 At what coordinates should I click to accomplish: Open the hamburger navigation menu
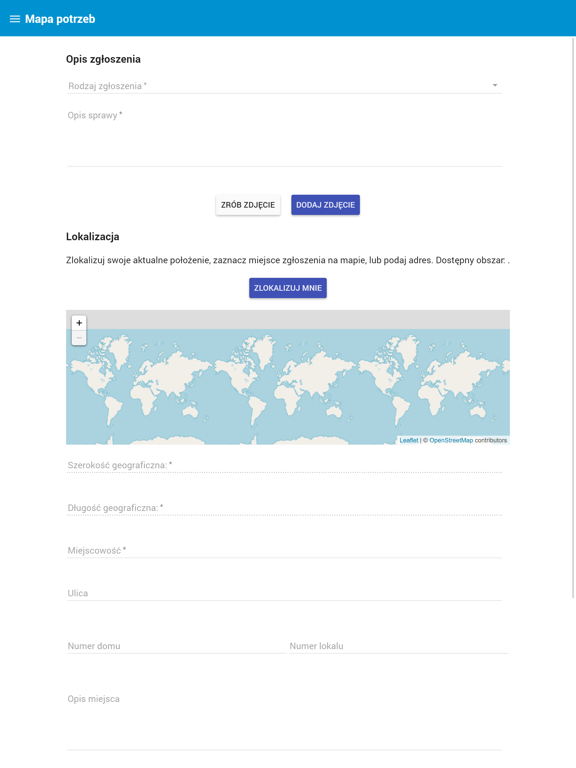pos(15,19)
